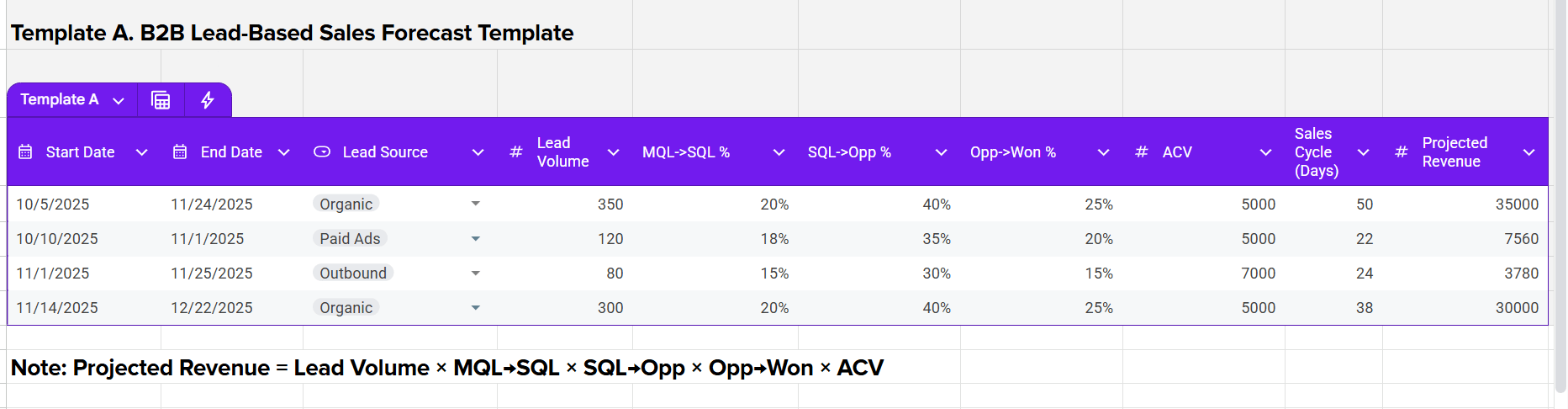Viewport: 1568px width, 409px height.
Task: Click the lightning bolt actions icon
Action: point(208,100)
